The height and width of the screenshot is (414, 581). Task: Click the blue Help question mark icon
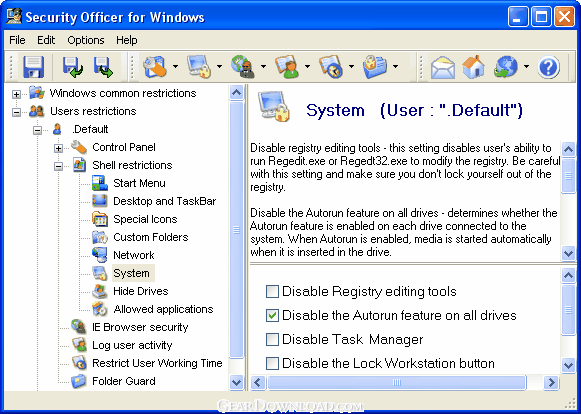[x=548, y=67]
